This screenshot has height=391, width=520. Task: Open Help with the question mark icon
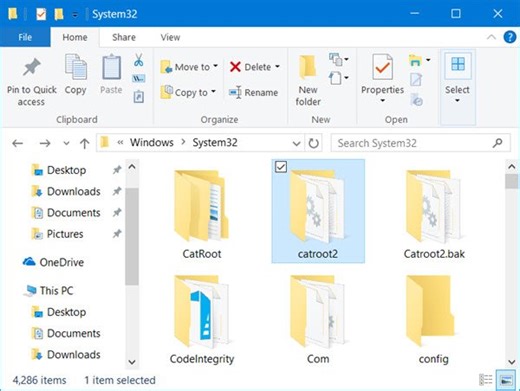pyautogui.click(x=510, y=37)
